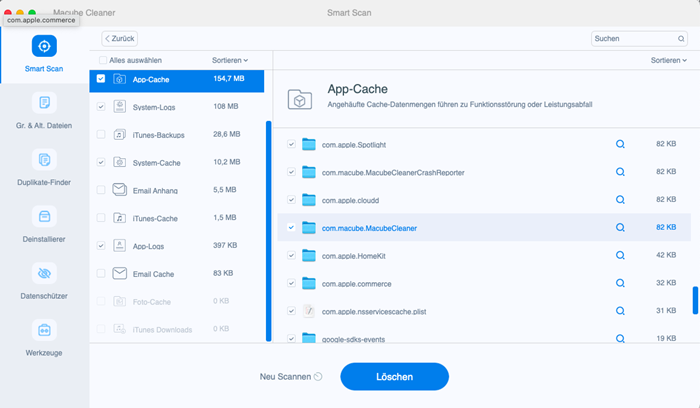Select the Email Anhang category row
The width and height of the screenshot is (700, 408).
click(177, 190)
